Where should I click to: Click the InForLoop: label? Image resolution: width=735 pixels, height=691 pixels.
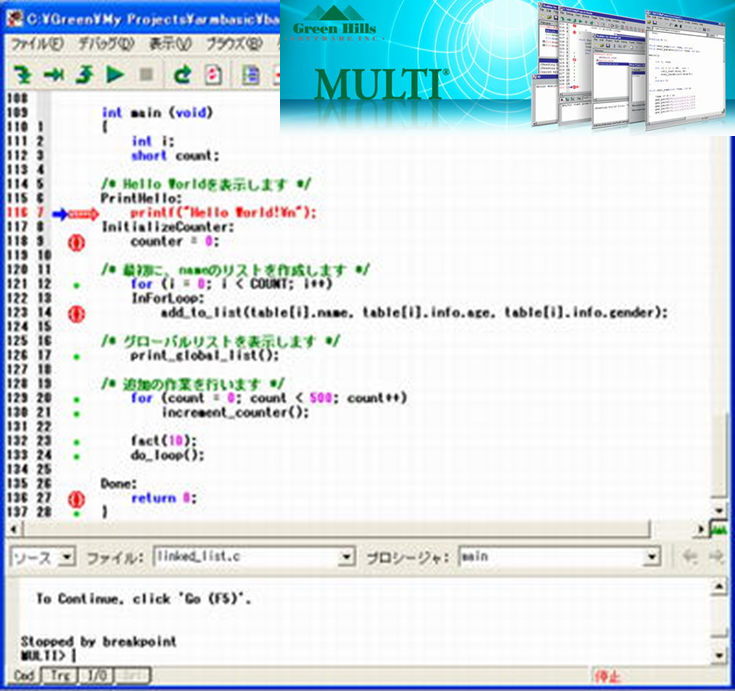pos(168,298)
